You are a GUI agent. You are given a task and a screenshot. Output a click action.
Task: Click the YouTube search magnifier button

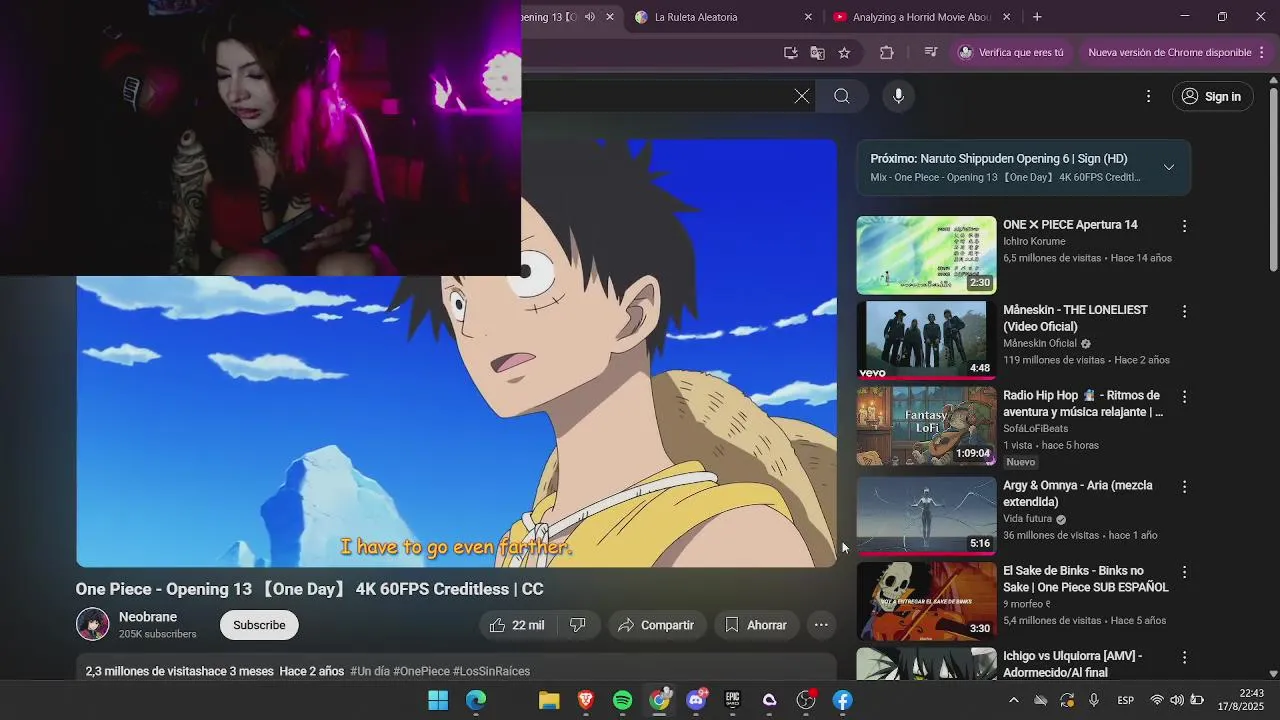(x=842, y=96)
